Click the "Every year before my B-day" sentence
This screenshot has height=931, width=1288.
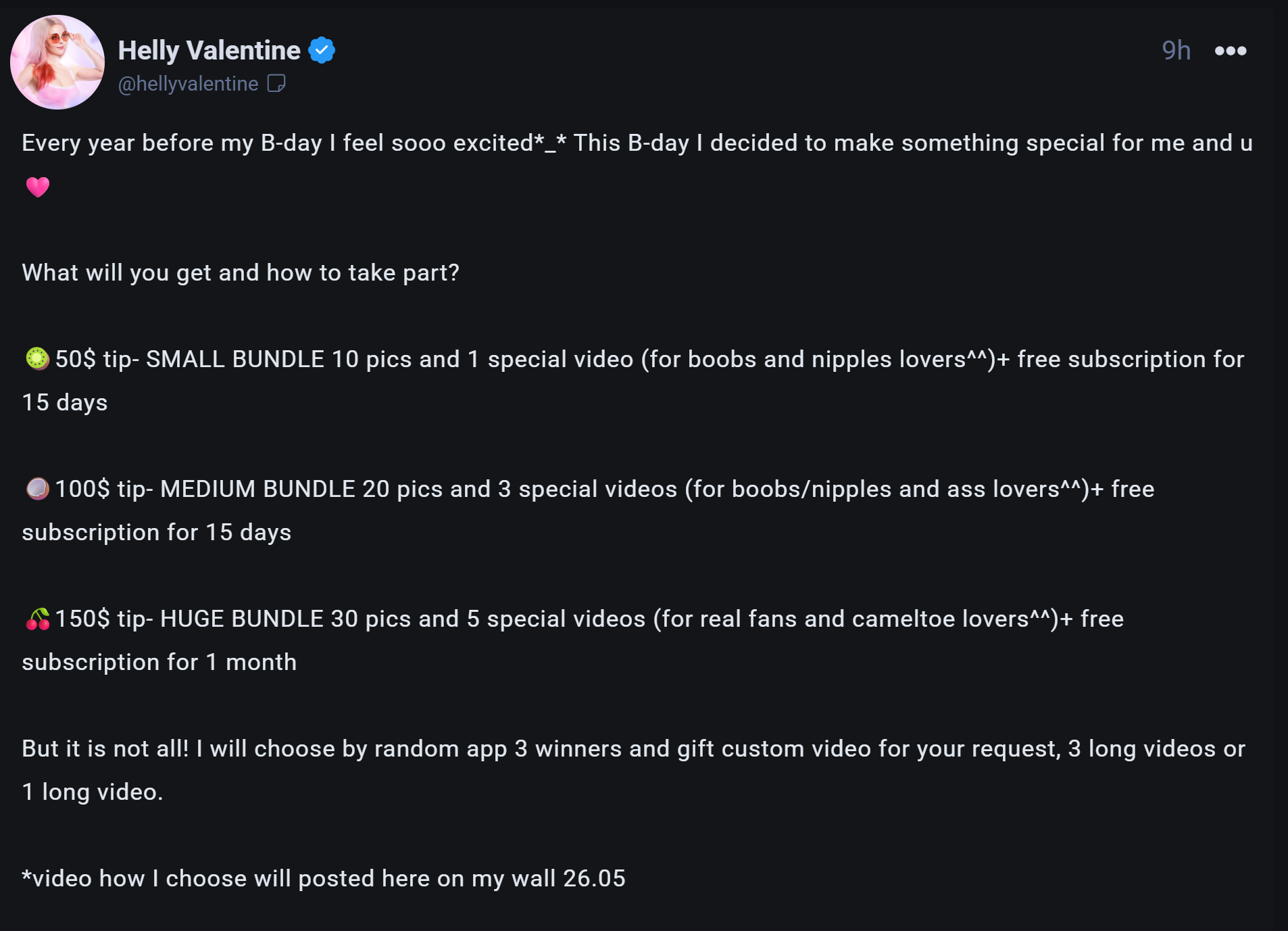tap(172, 143)
